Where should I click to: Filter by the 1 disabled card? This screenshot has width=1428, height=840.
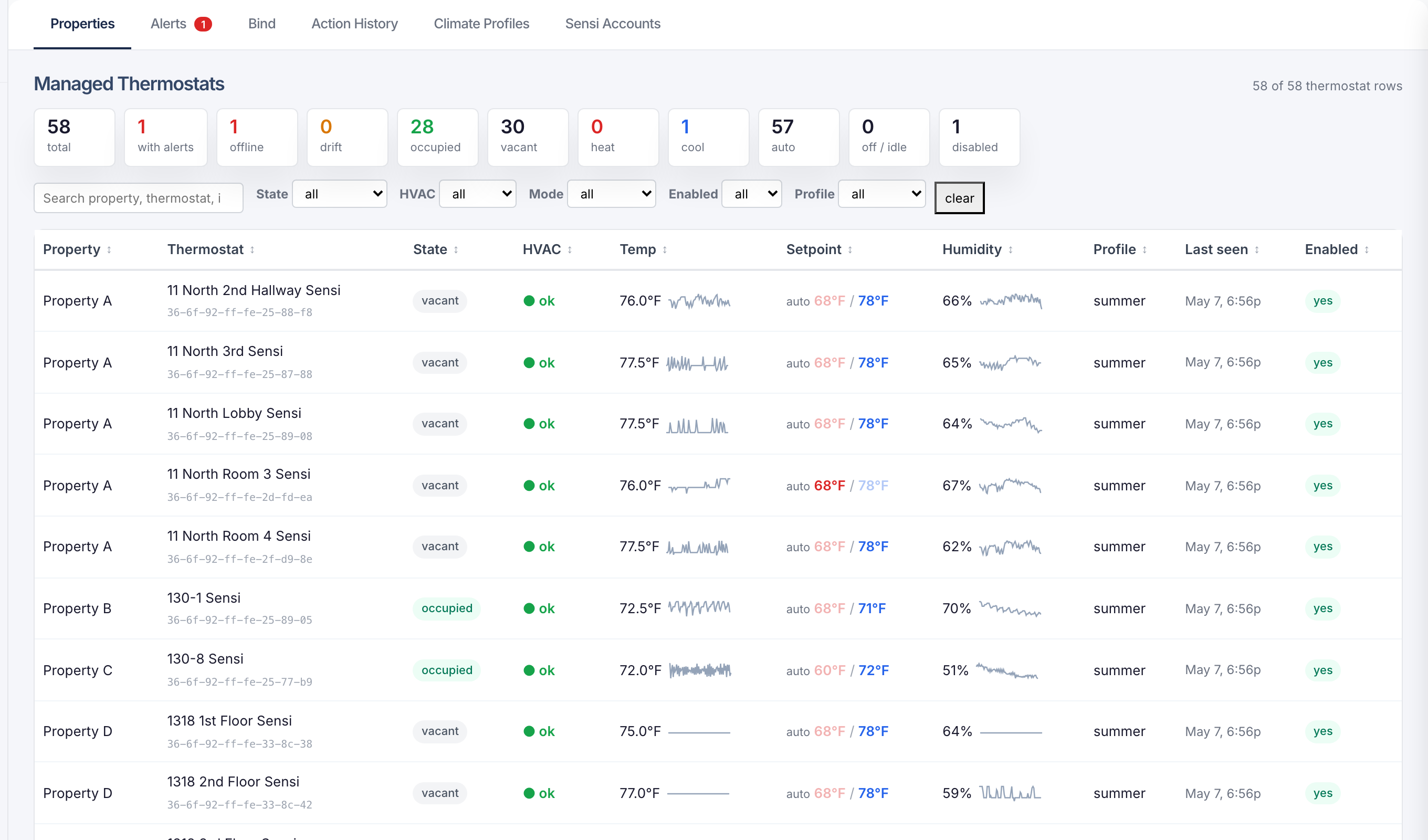coord(979,137)
